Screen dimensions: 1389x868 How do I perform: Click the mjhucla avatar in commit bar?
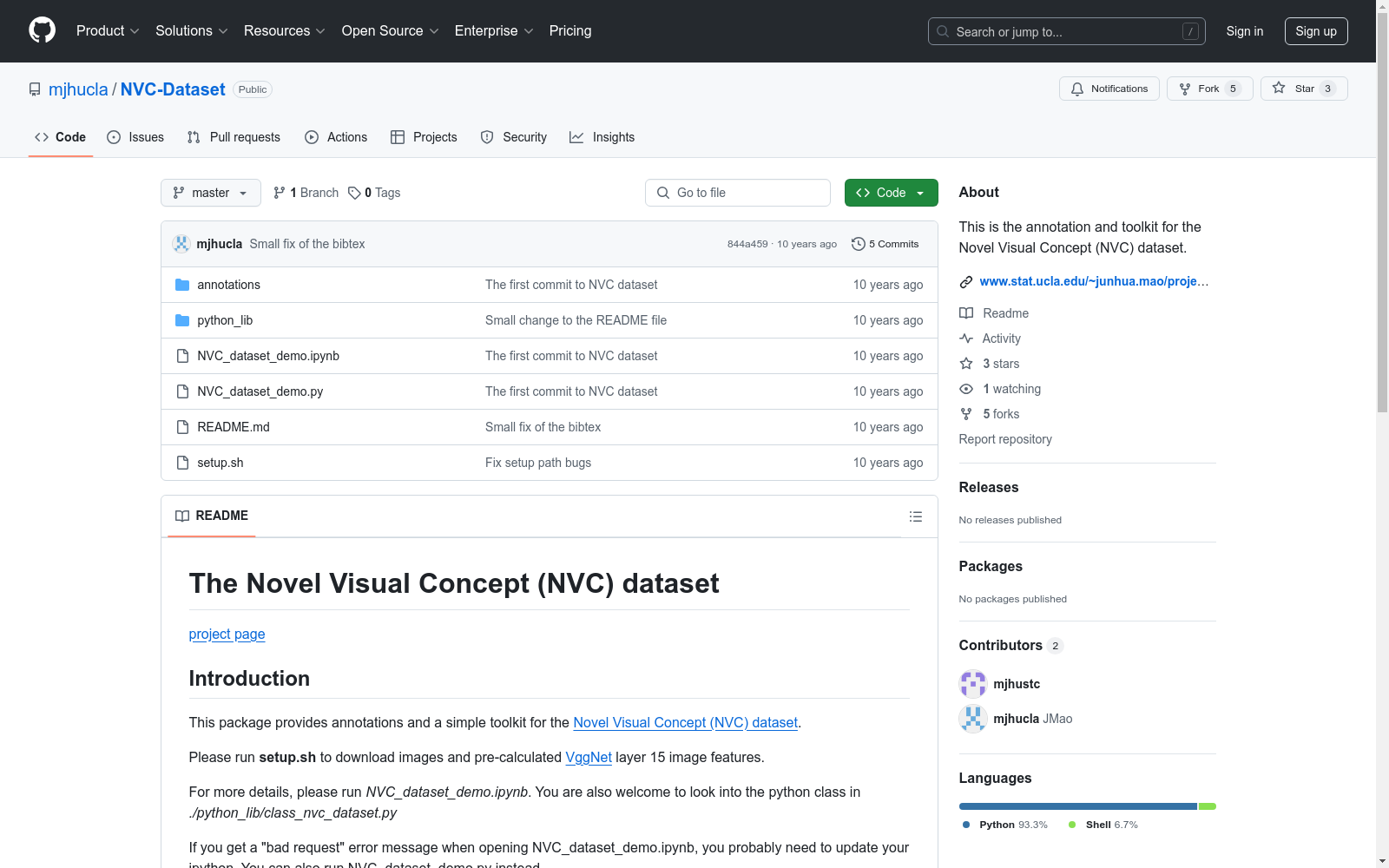[181, 244]
